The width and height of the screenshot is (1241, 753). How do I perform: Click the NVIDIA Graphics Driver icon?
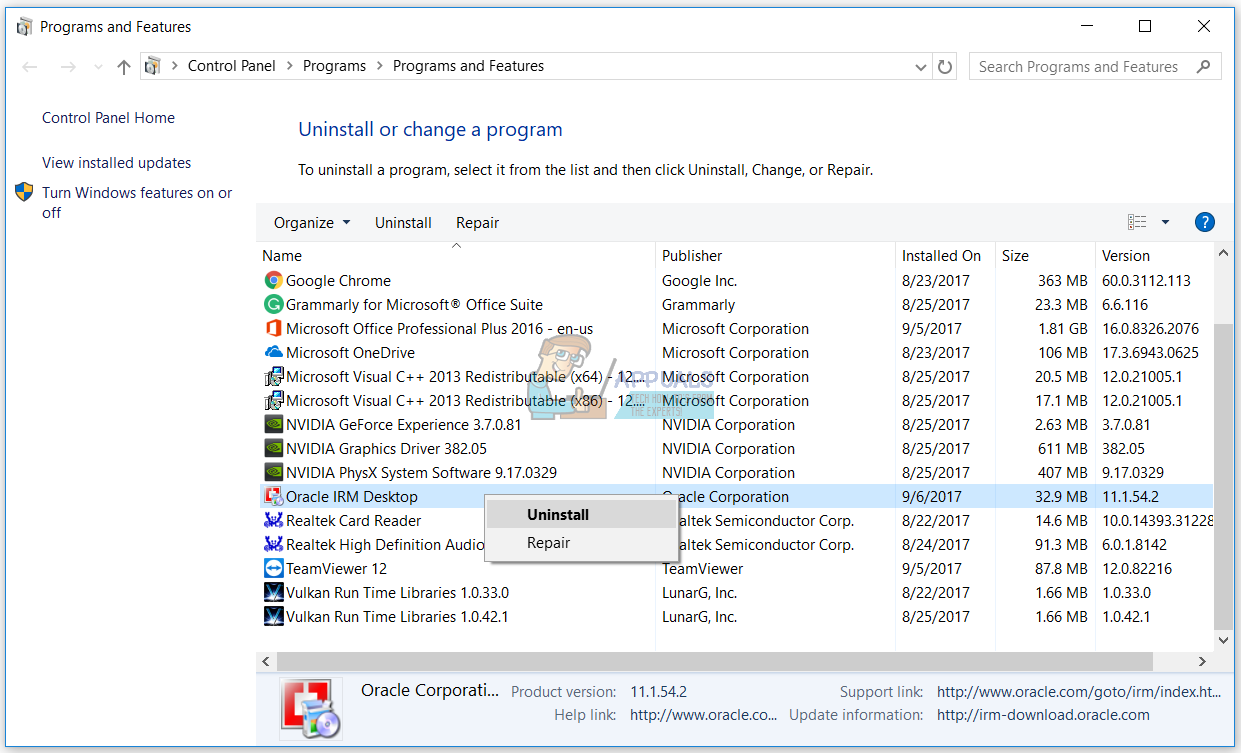(x=273, y=449)
